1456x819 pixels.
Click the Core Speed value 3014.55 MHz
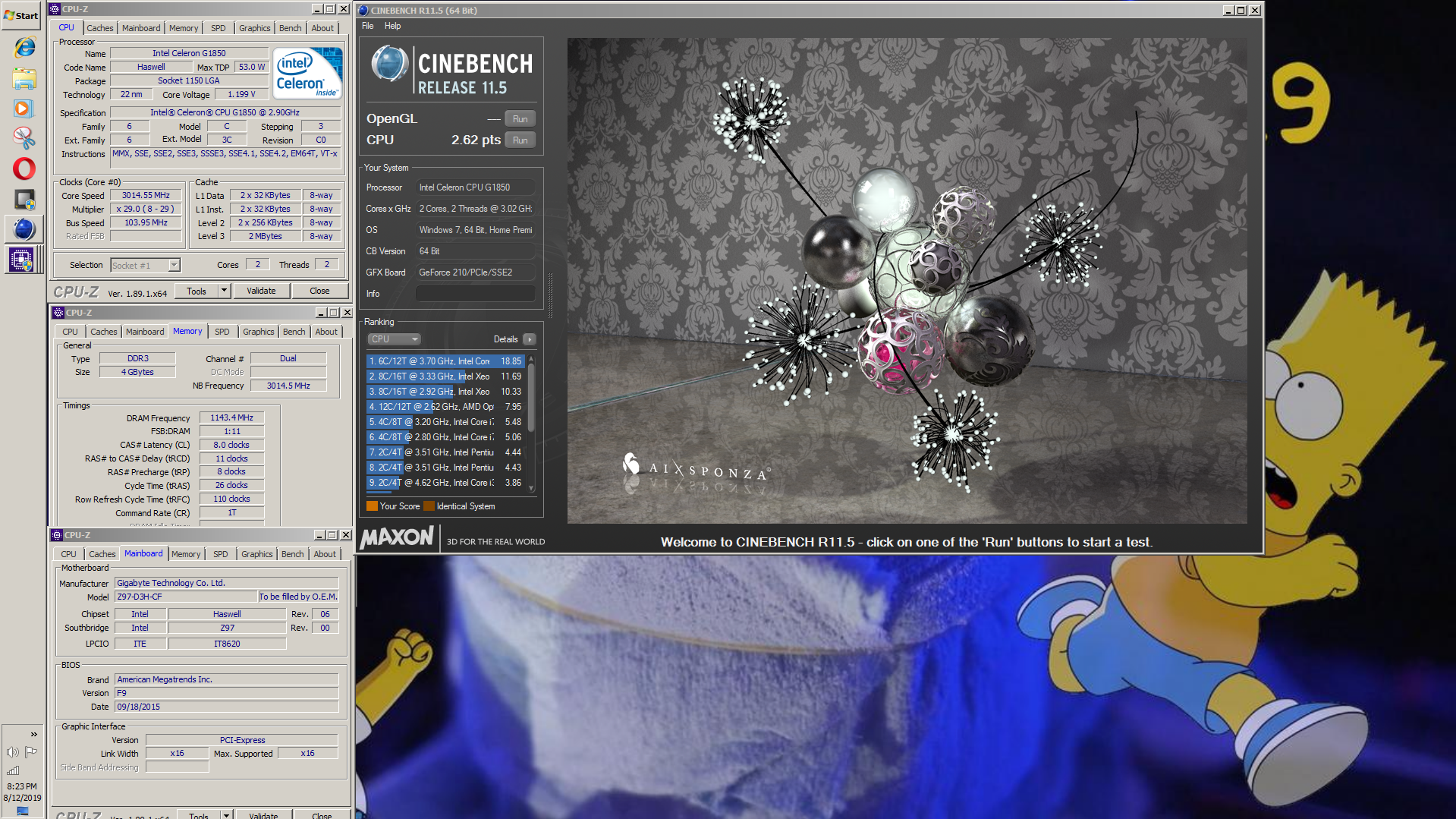146,195
